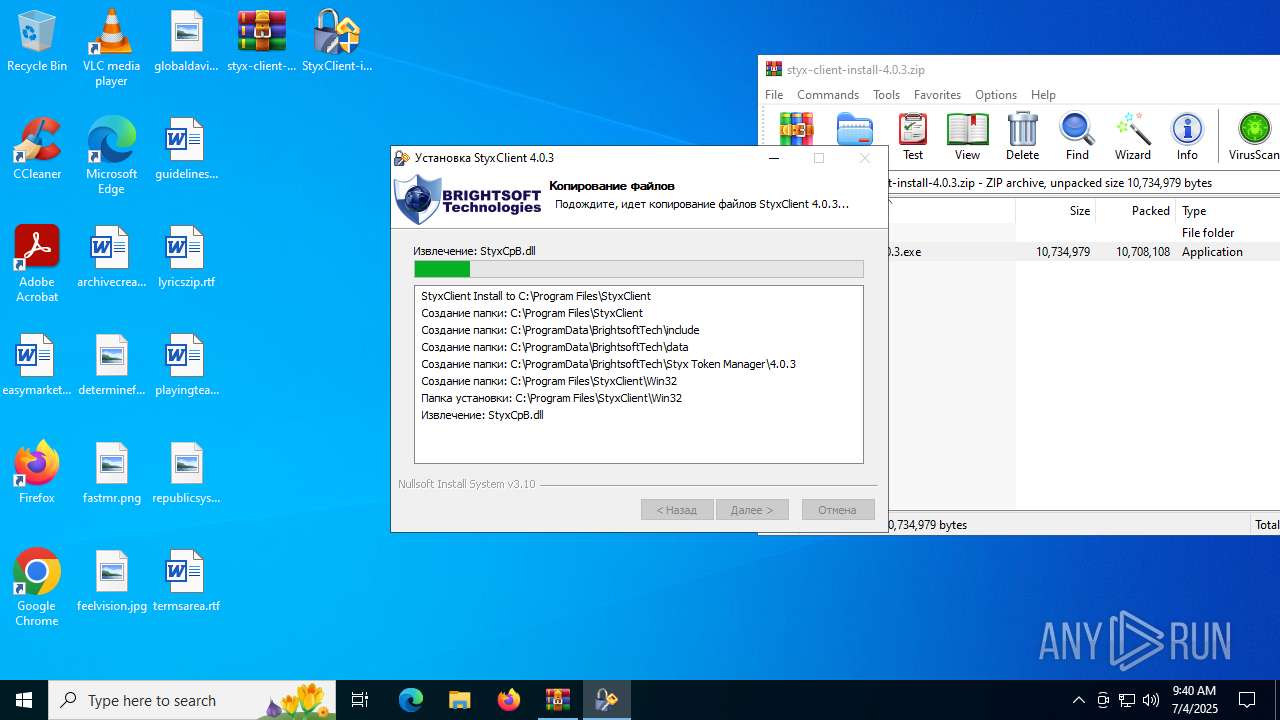Screen dimensions: 1280x720
Task: Click 'StyxClient Install to C:\Program Files' log line
Action: 536,296
